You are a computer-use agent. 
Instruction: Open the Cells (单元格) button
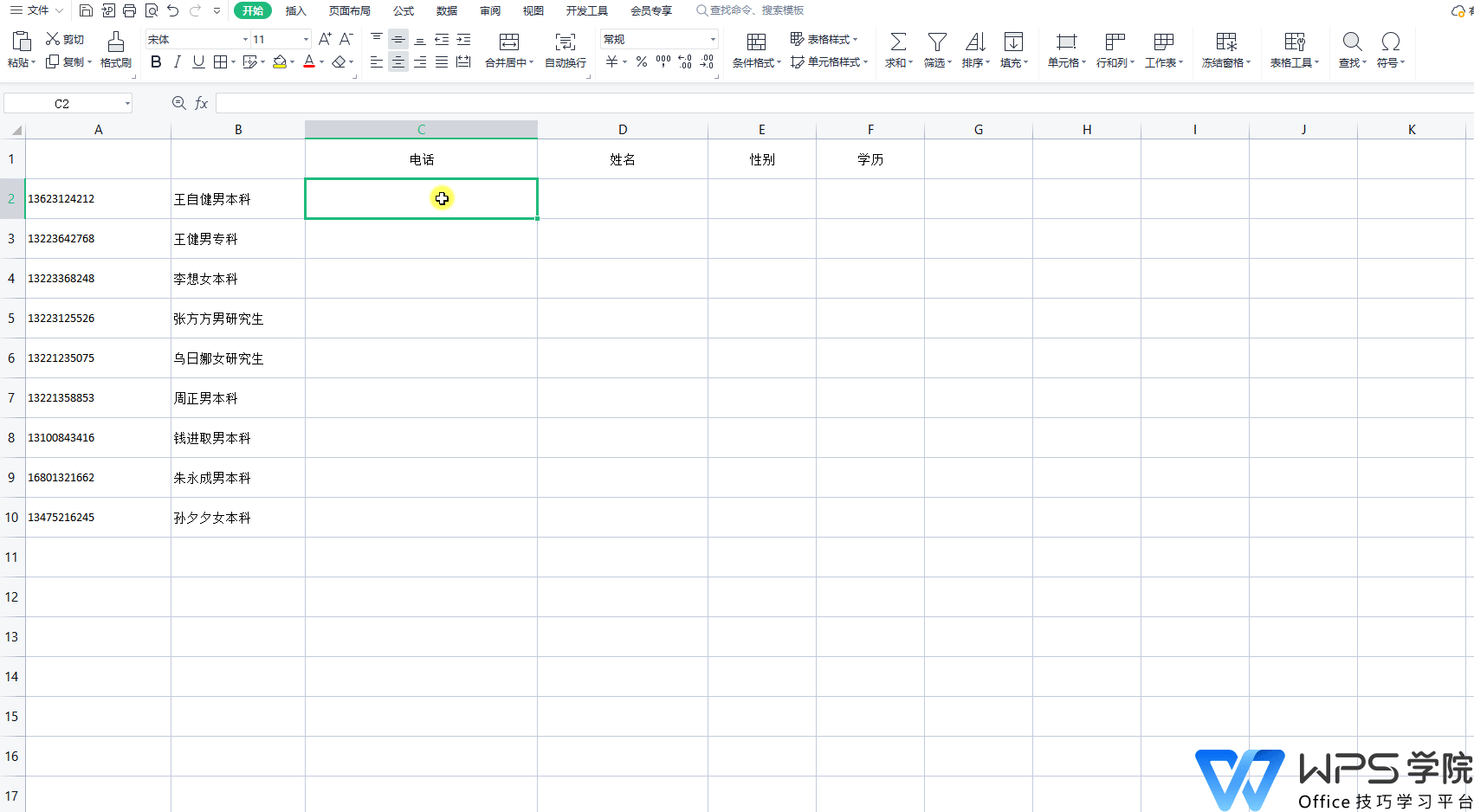click(1067, 50)
